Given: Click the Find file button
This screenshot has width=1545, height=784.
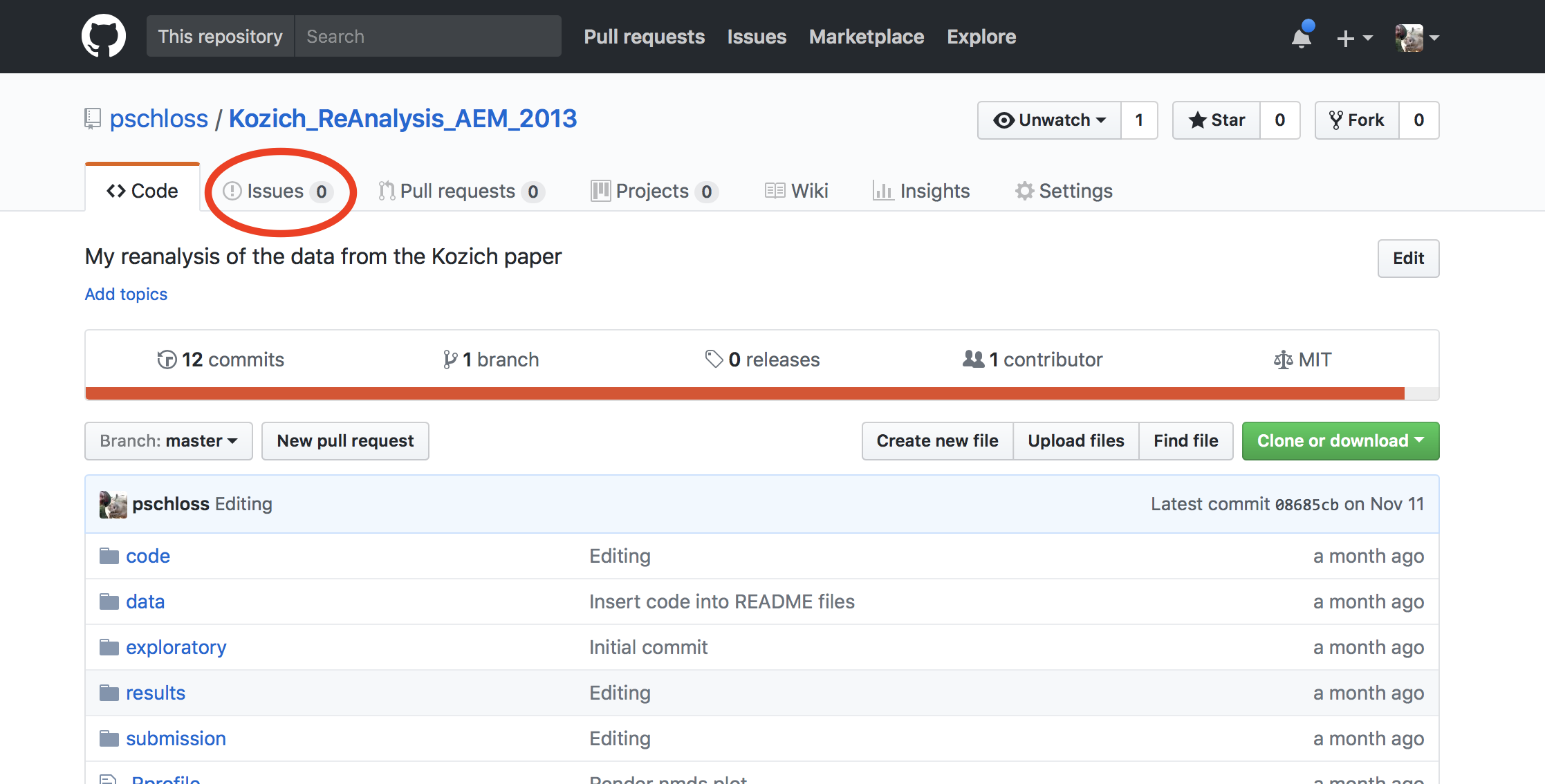Looking at the screenshot, I should 1186,441.
